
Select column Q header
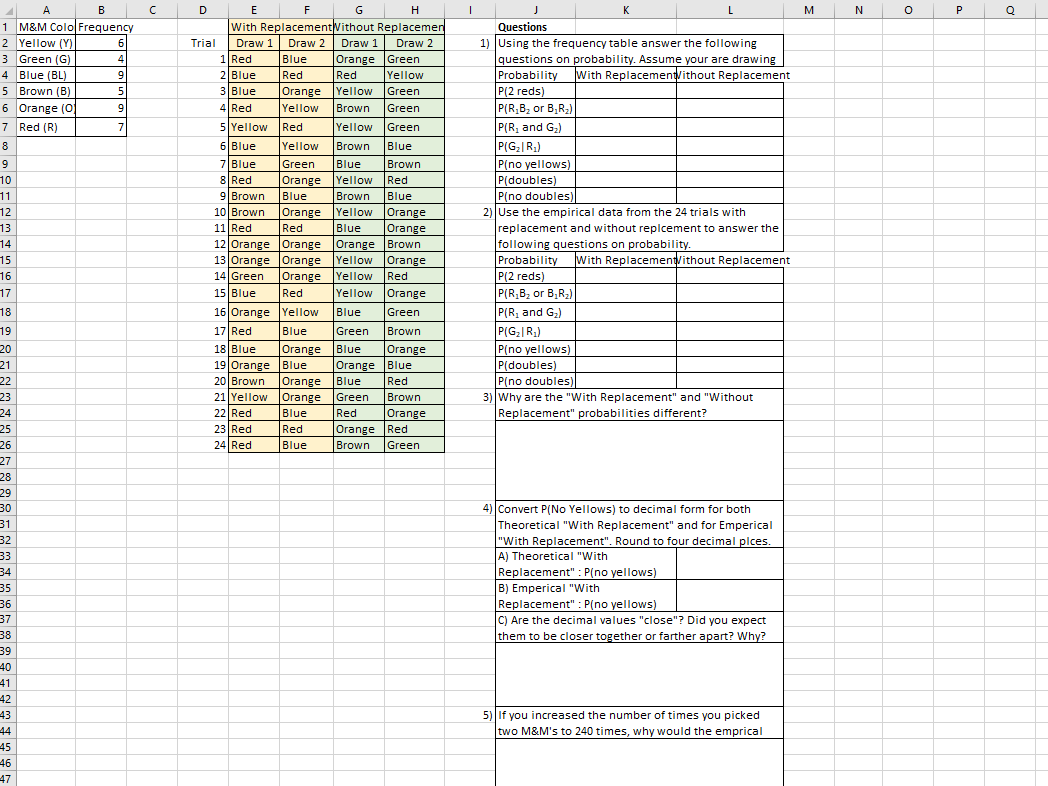click(1010, 9)
